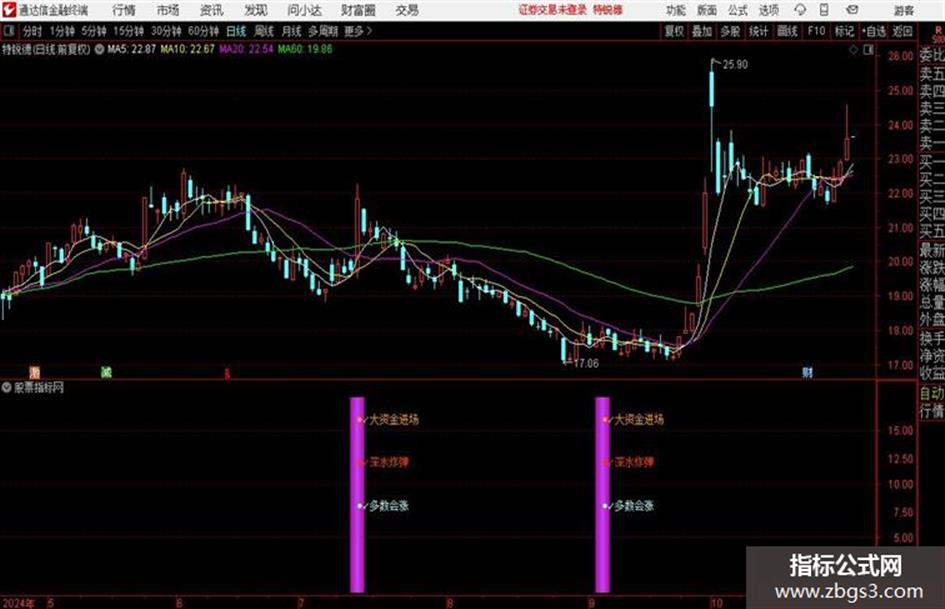
Task: Click the first 多数会涨 signal label
Action: 389,506
